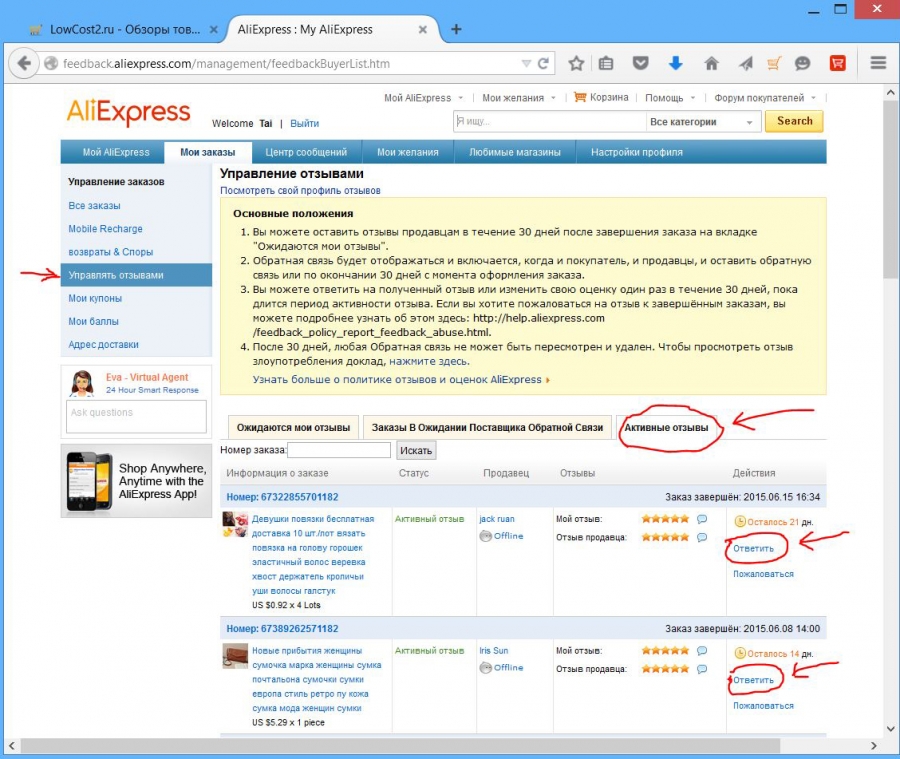The height and width of the screenshot is (759, 900).
Task: Click the orange shopping cart toolbar icon
Action: 774,63
